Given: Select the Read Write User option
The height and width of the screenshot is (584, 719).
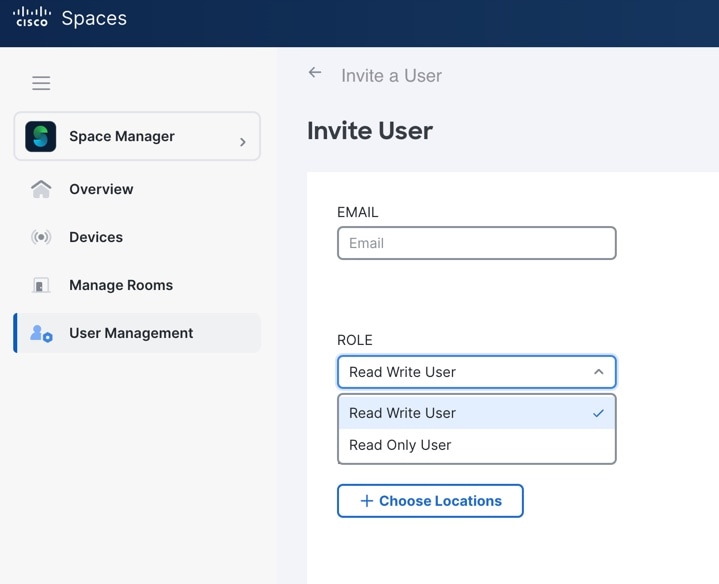Looking at the screenshot, I should (402, 413).
